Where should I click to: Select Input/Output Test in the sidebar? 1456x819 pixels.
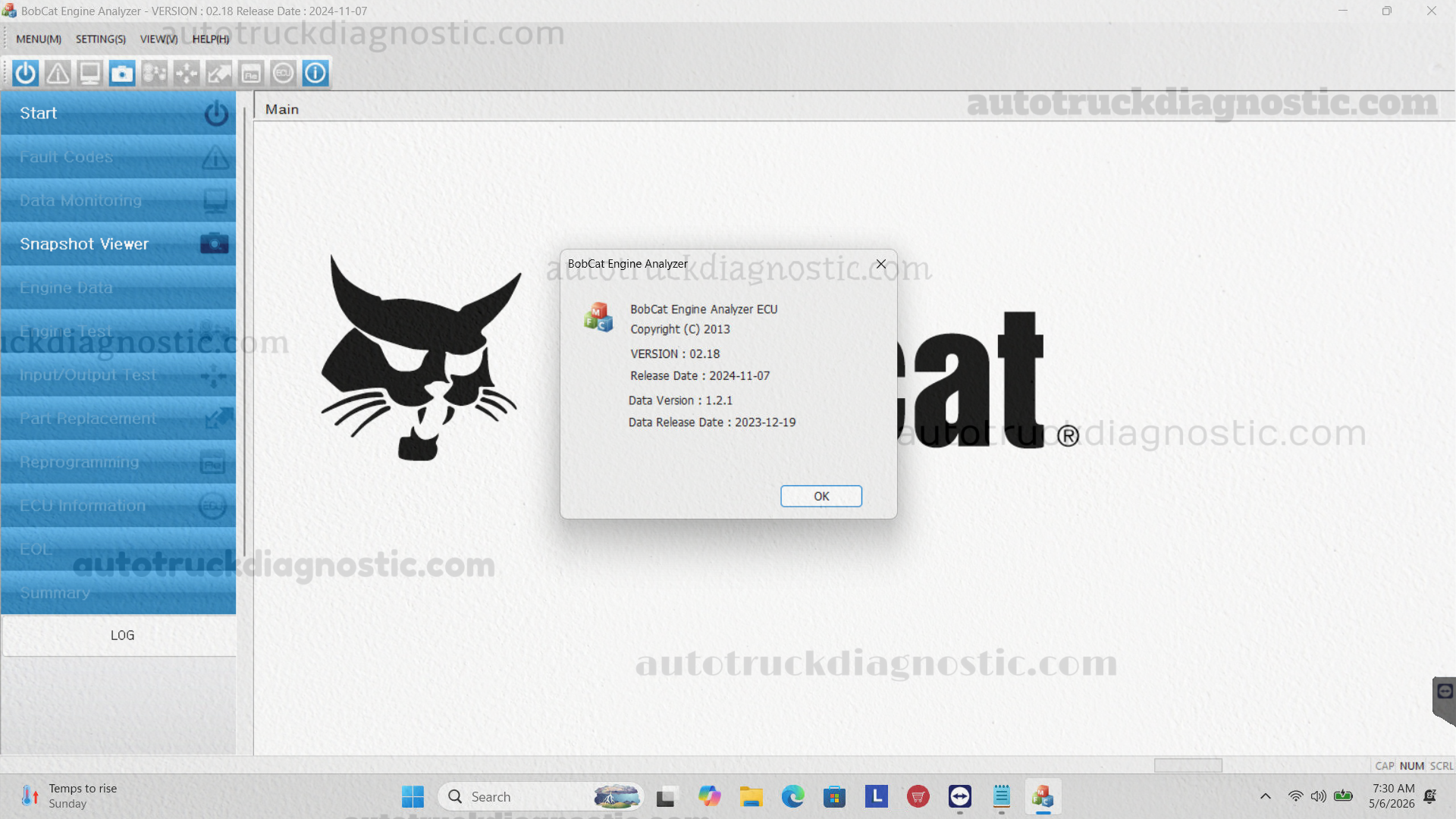(x=118, y=375)
